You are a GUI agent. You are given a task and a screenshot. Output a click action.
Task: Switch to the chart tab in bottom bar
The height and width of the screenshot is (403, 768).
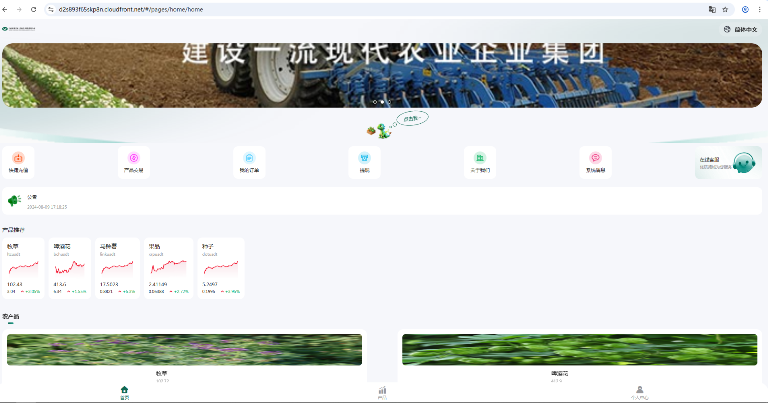(x=382, y=393)
